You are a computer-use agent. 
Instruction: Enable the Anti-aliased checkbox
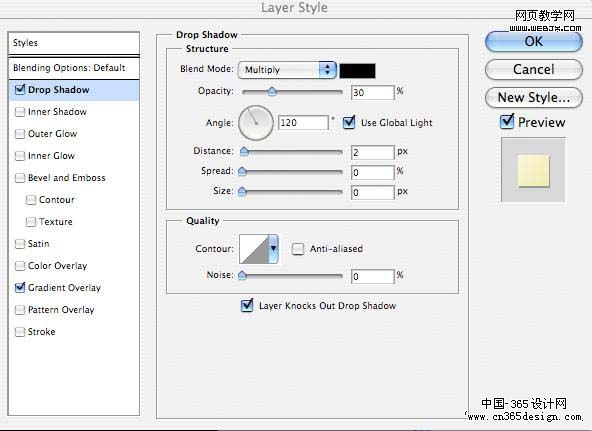pyautogui.click(x=298, y=249)
